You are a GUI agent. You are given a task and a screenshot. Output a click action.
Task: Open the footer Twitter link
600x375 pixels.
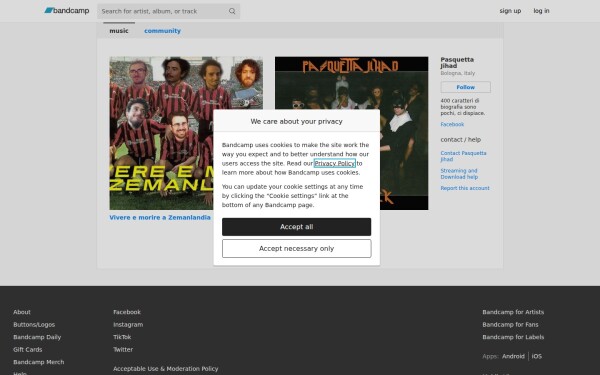coord(123,350)
